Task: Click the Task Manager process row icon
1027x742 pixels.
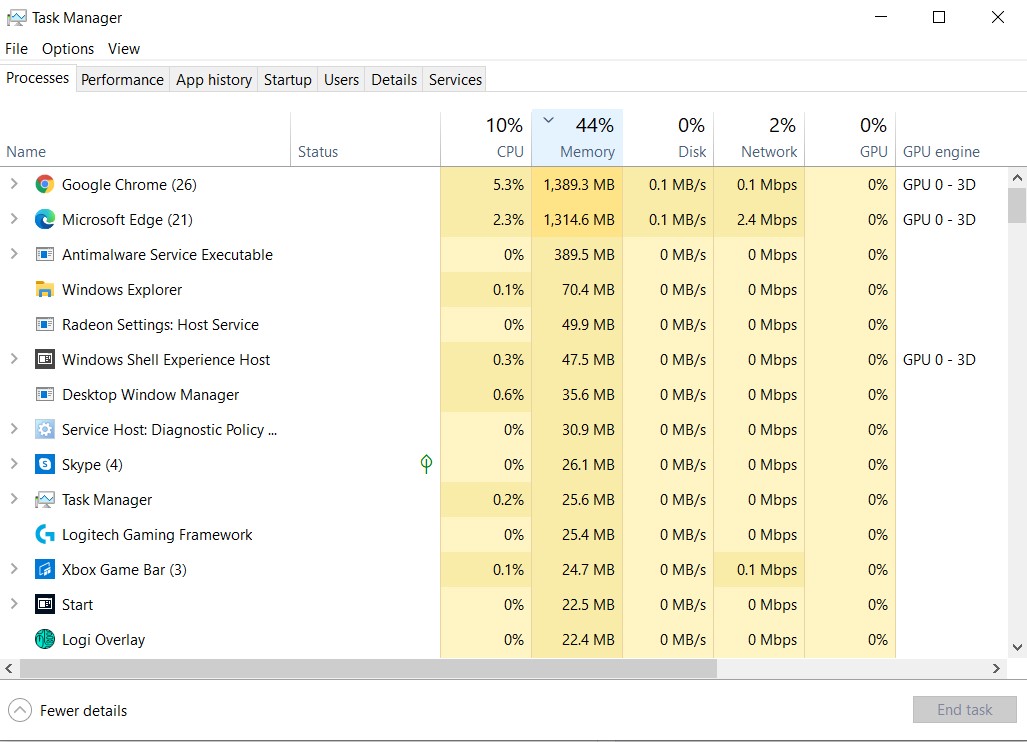Action: pos(45,500)
